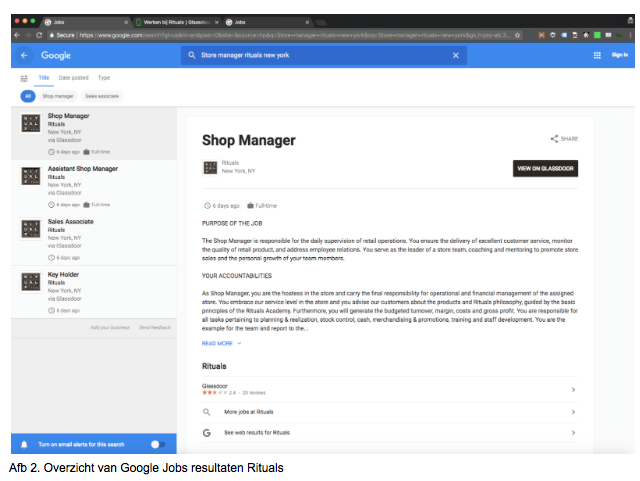
Task: Click Rituals logo next to Assistant Shop Manager
Action: click(31, 176)
